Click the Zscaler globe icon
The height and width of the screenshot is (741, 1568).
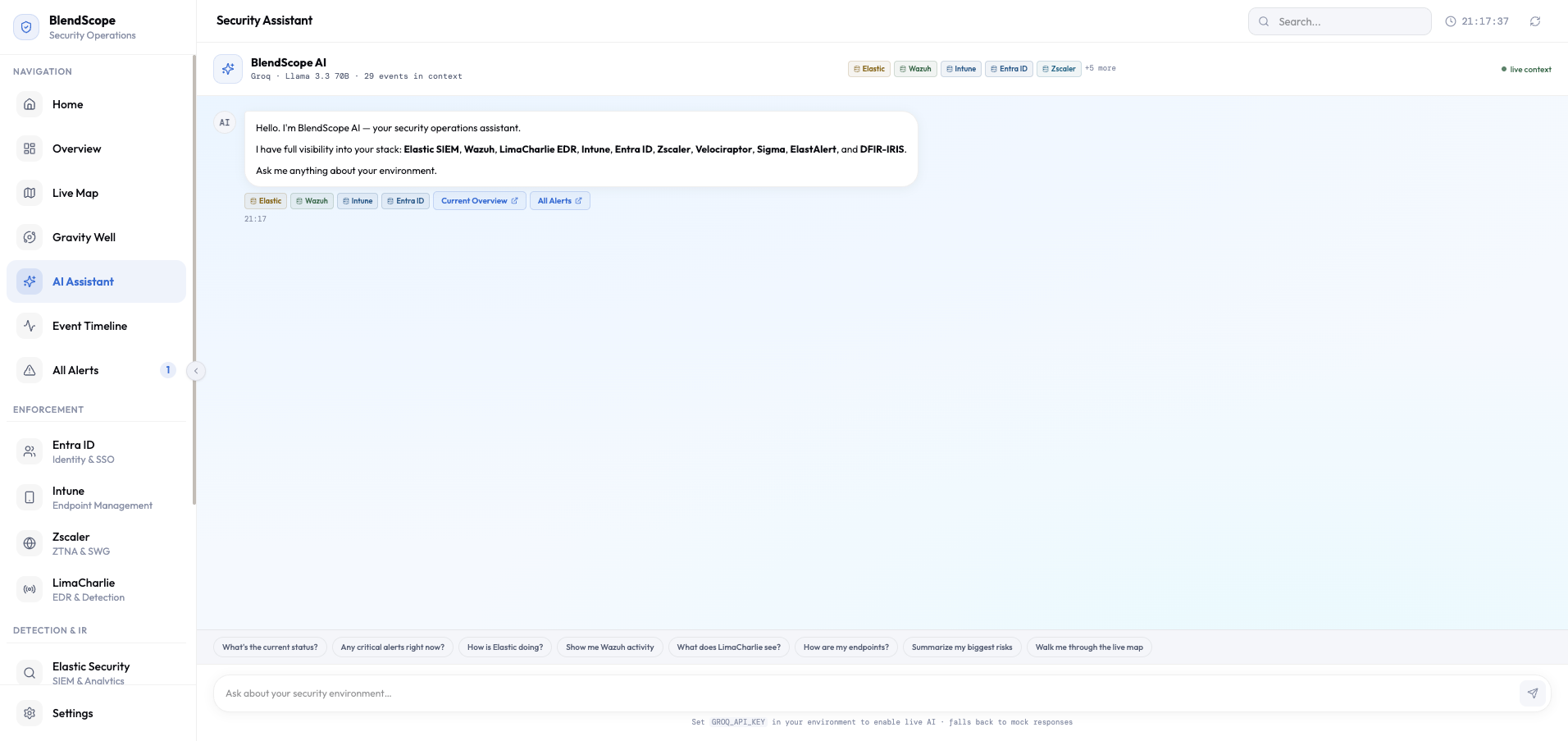tap(30, 543)
